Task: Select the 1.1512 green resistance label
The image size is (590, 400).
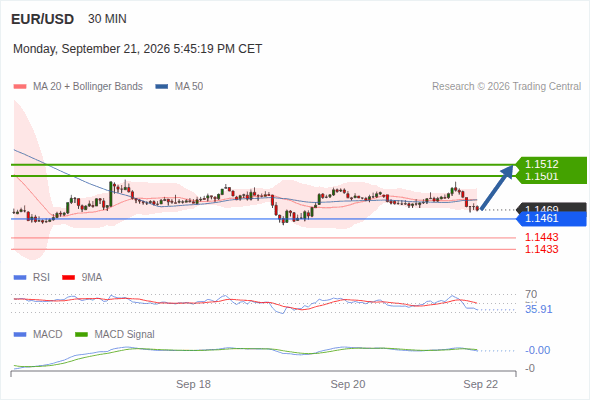Action: (x=541, y=164)
